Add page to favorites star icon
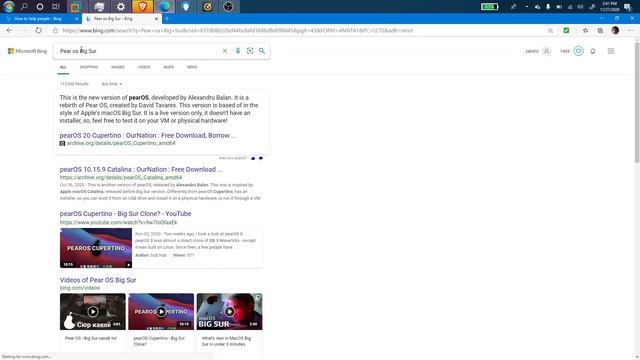Viewport: 640px width, 360px height. point(550,31)
